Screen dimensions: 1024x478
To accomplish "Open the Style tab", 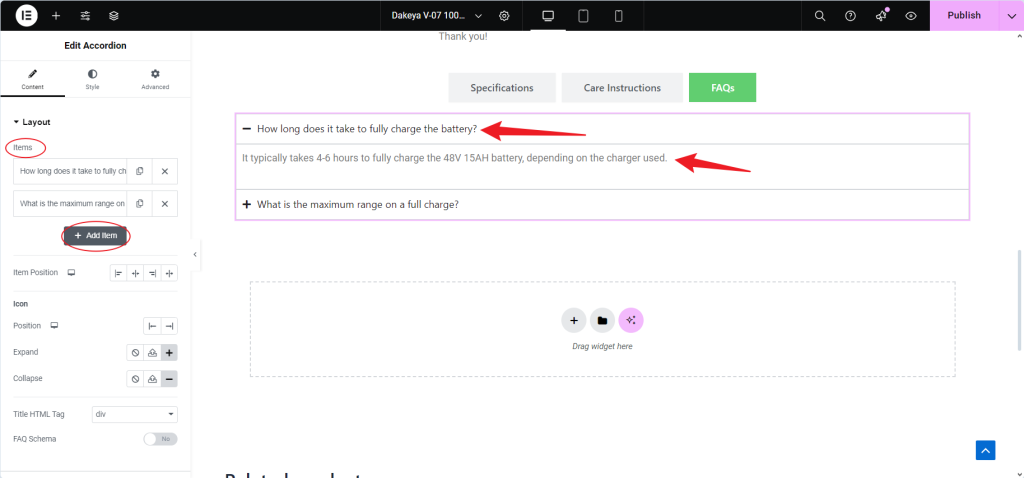I will (x=92, y=79).
